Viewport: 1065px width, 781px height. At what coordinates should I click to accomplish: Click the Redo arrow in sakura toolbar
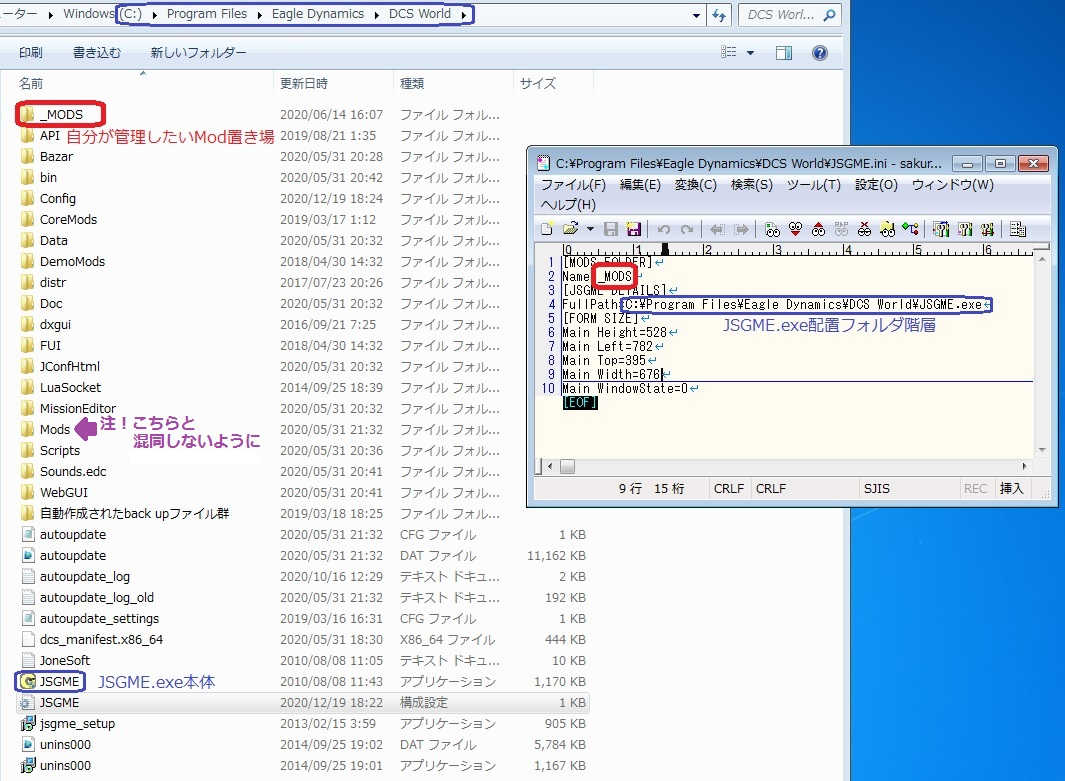tap(687, 229)
